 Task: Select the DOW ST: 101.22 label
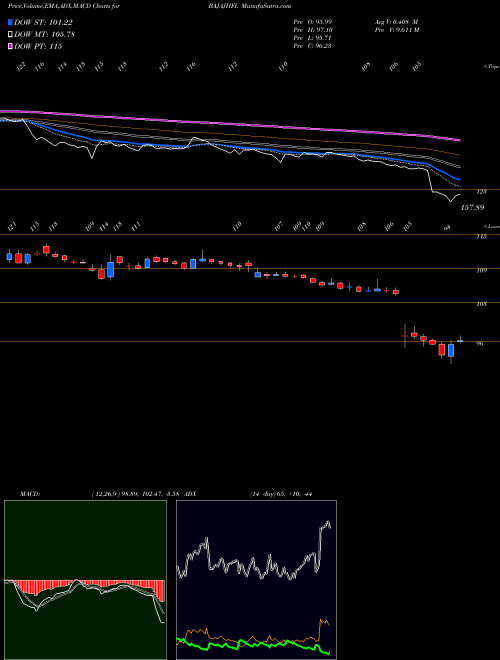[43, 23]
